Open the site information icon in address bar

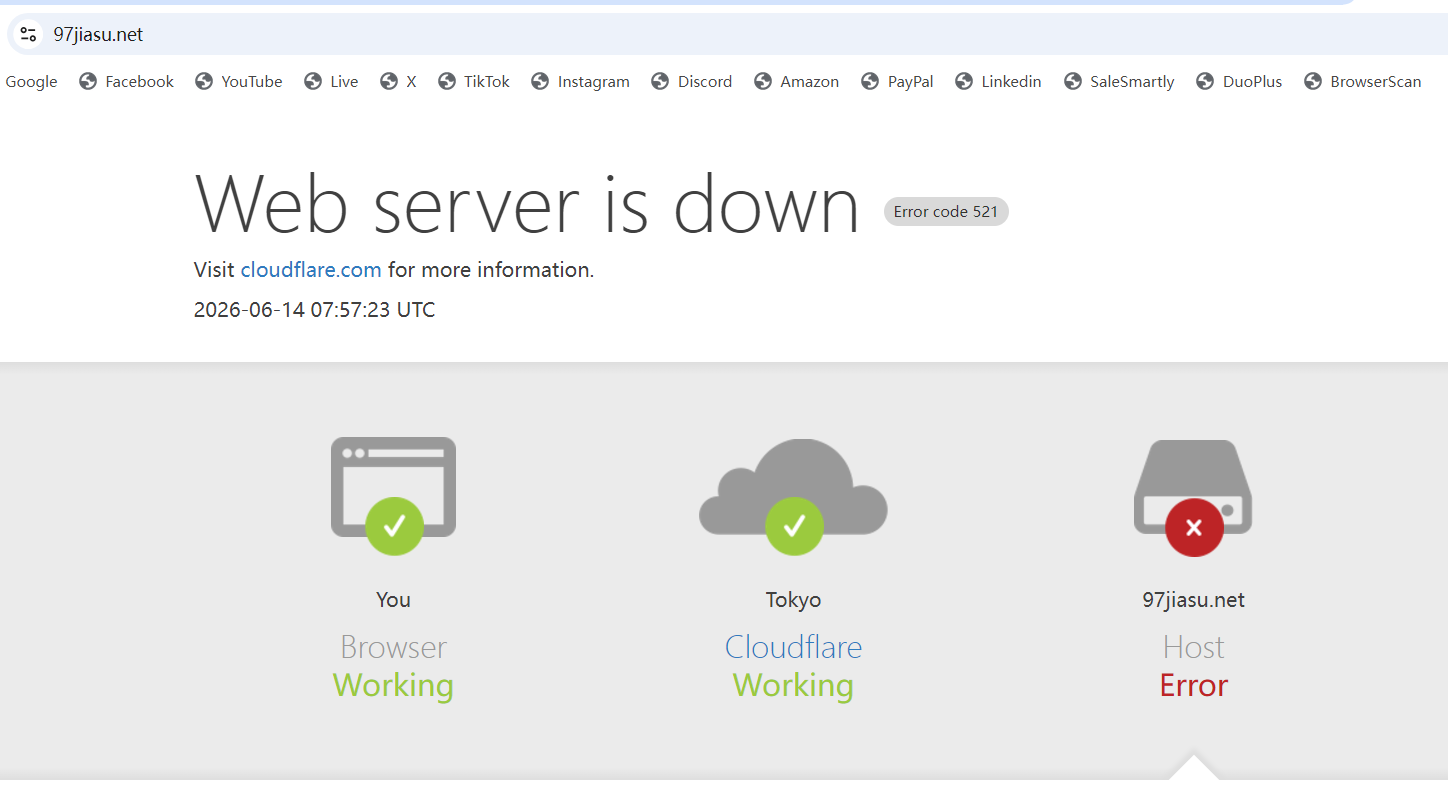coord(28,34)
